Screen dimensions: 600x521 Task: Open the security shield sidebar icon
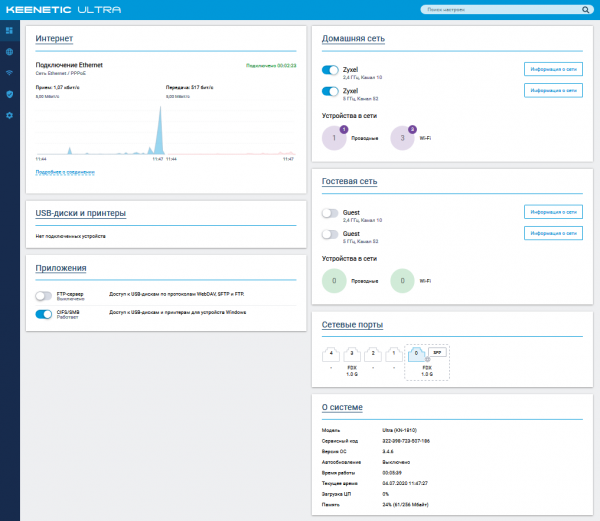(x=9, y=94)
